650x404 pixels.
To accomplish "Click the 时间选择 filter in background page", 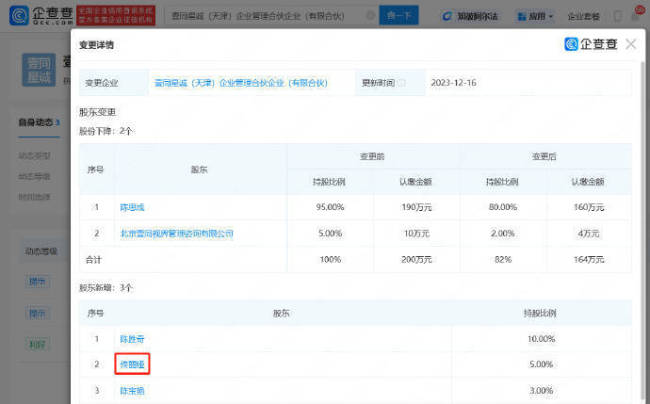I will click(34, 197).
